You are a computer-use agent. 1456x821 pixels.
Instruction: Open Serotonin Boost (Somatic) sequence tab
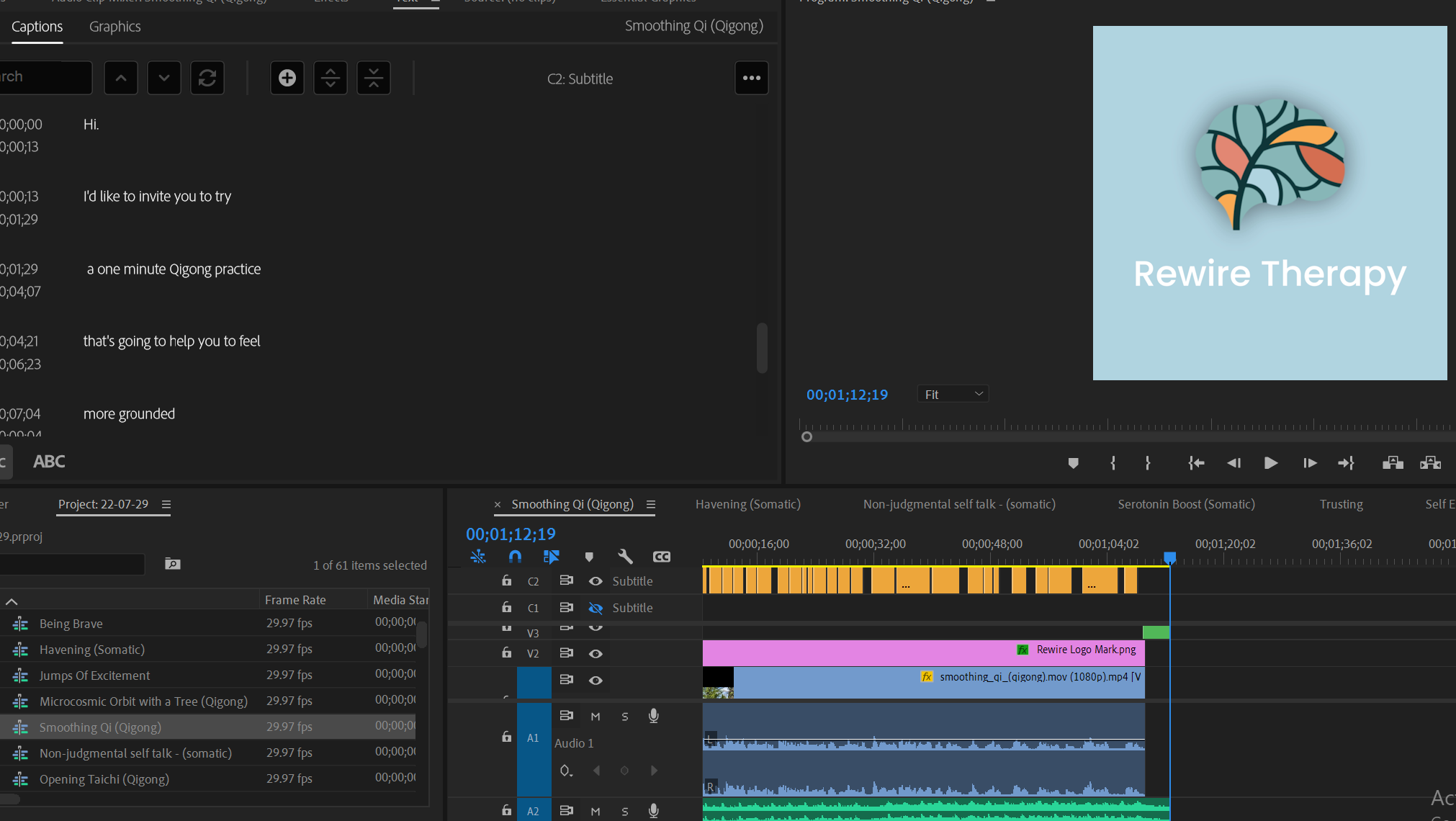tap(1186, 504)
